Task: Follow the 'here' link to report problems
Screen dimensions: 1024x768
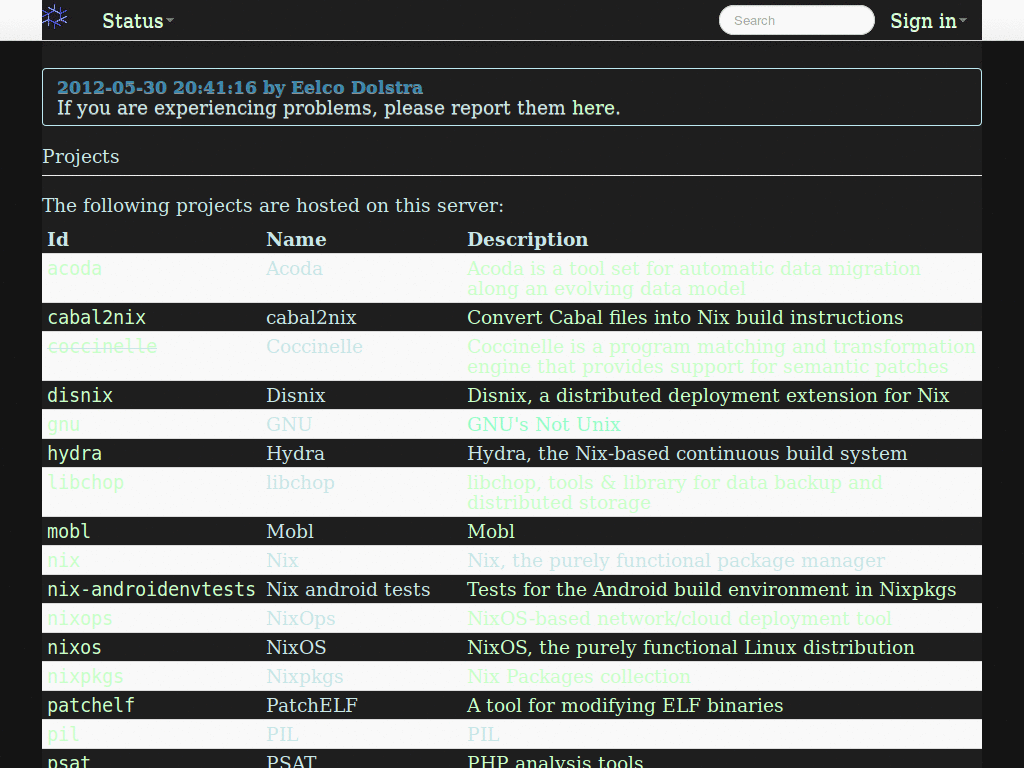Action: click(x=593, y=108)
